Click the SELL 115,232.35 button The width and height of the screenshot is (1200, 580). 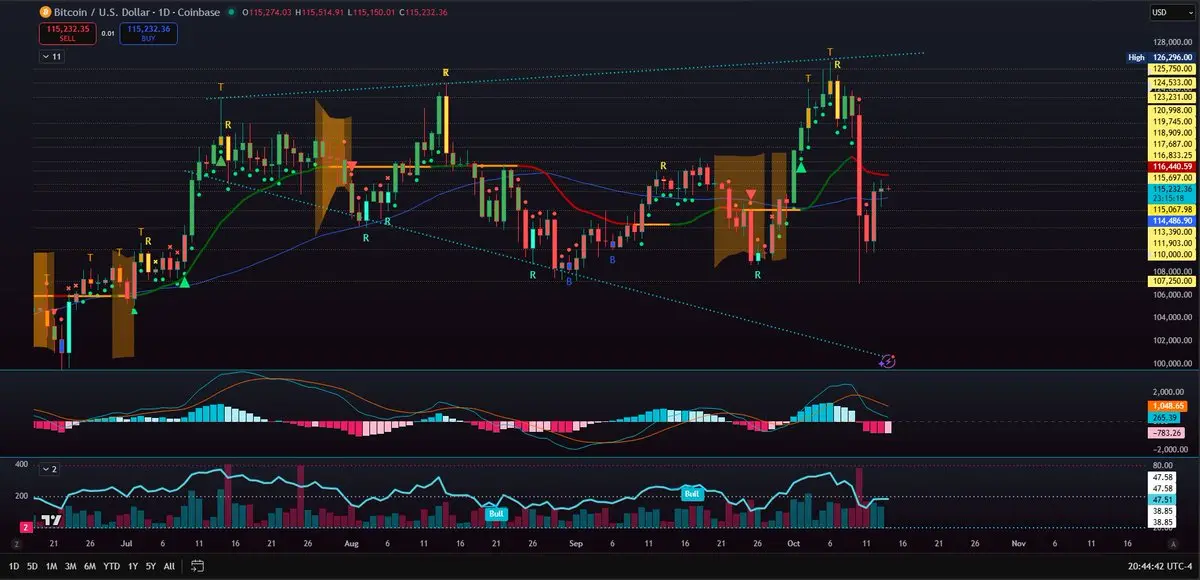(67, 34)
